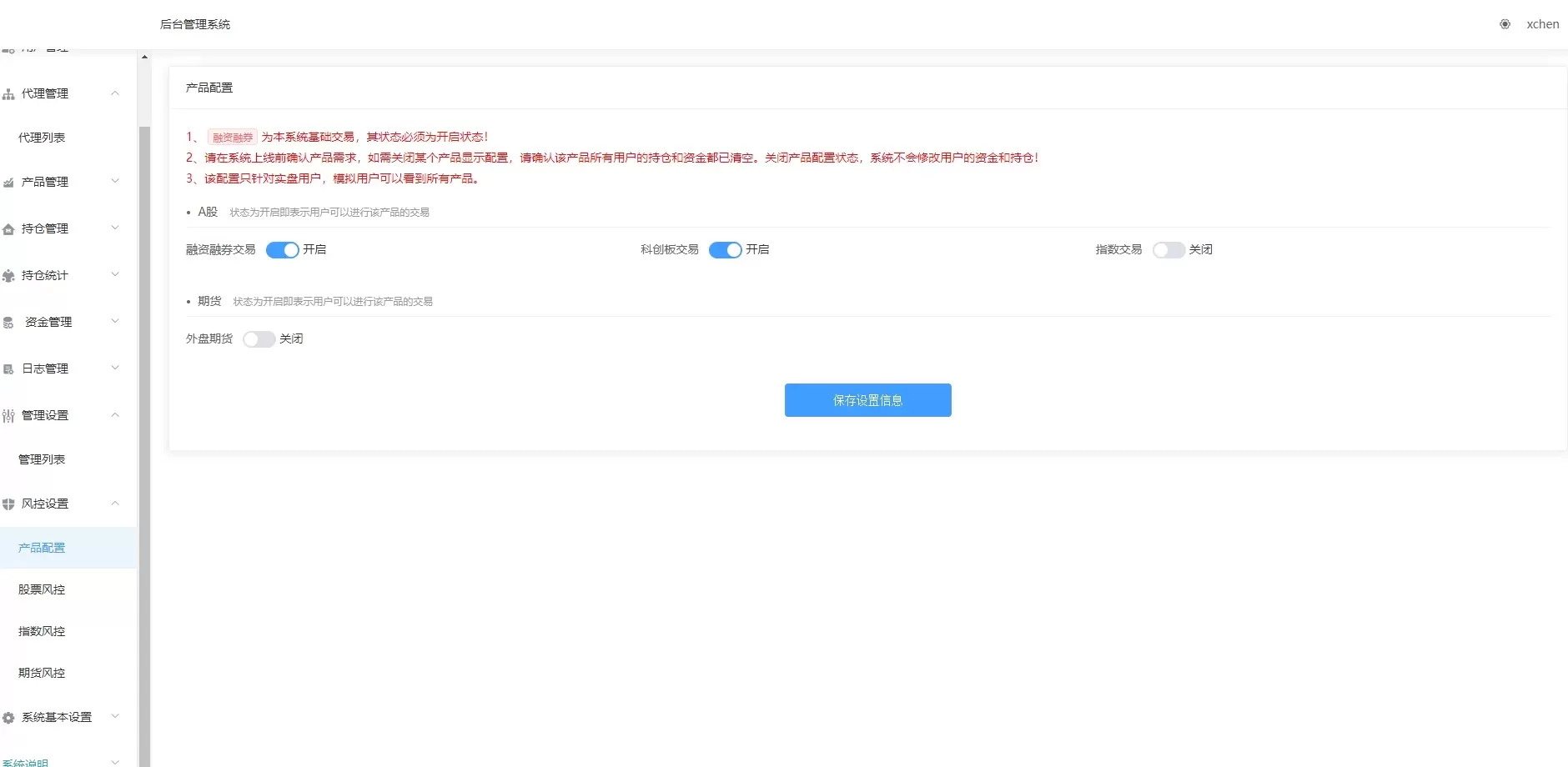Screen dimensions: 1568x767
Task: Click the 代理管理 hierarchy icon in sidebar
Action: click(8, 94)
